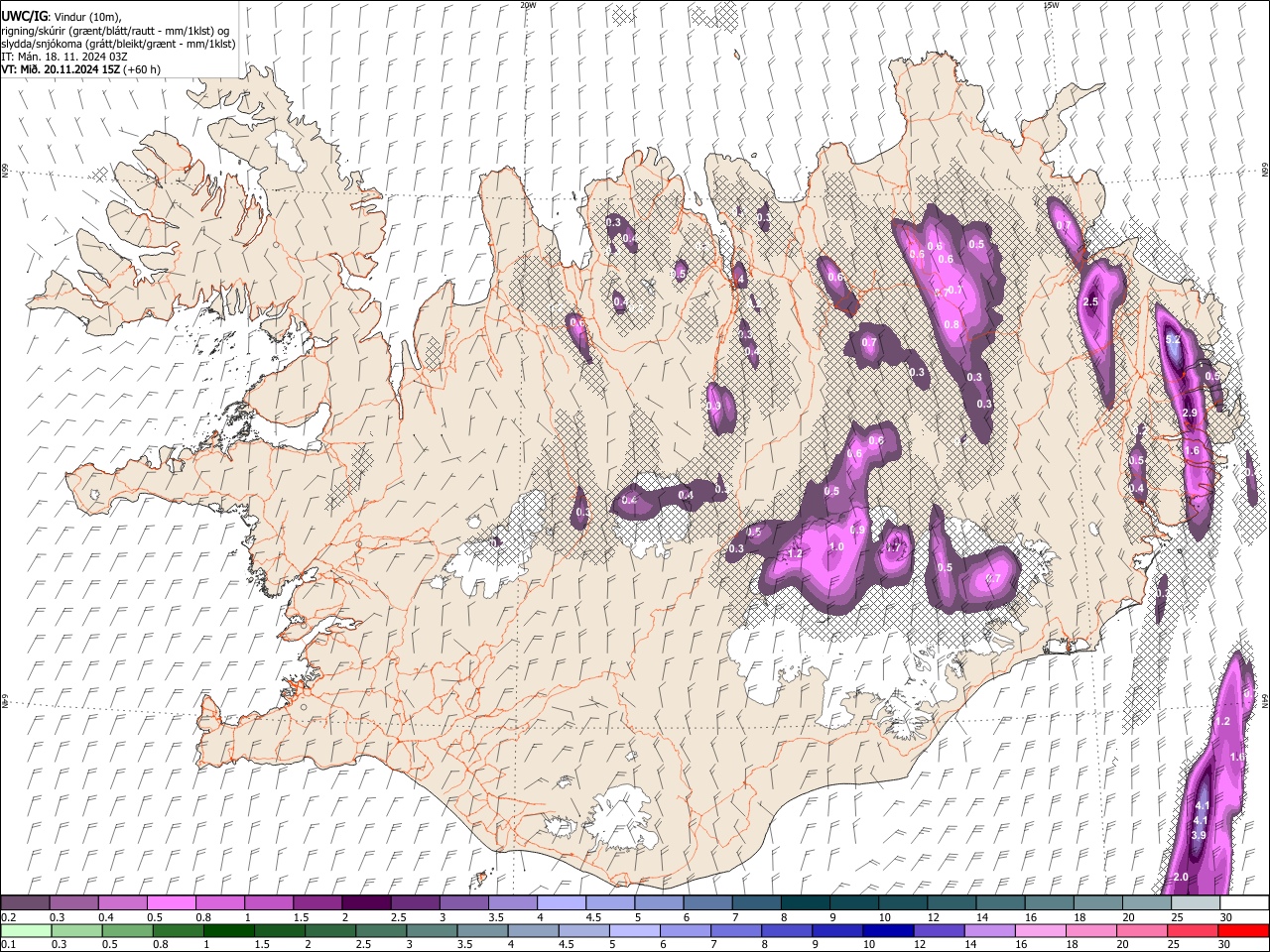This screenshot has height=952, width=1270.
Task: Click the '20W' longitude label at top
Action: click(528, 5)
